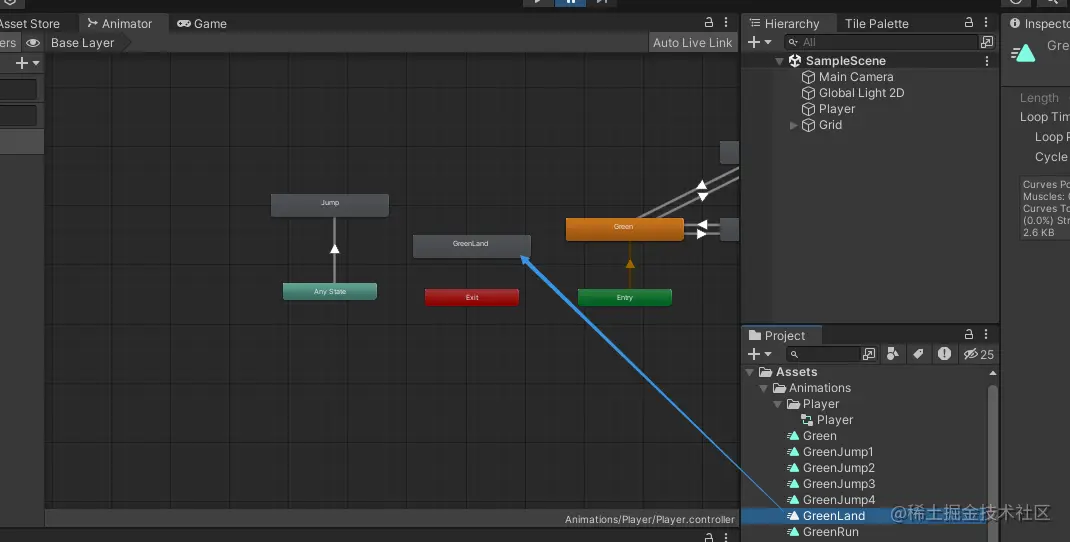Select the Any State to Jump transition arrow

coord(334,249)
